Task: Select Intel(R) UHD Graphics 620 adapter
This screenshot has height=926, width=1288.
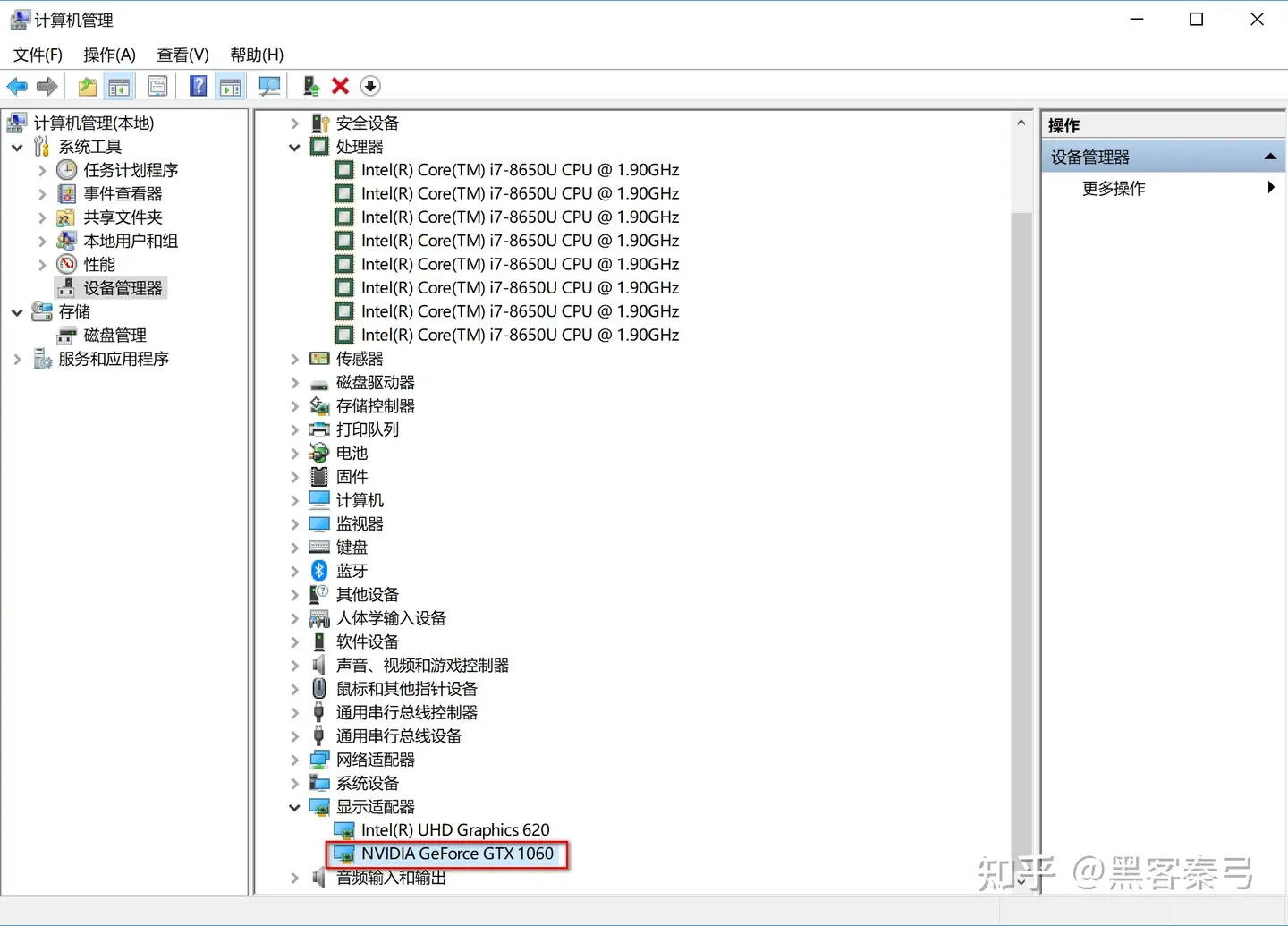Action: click(x=455, y=830)
